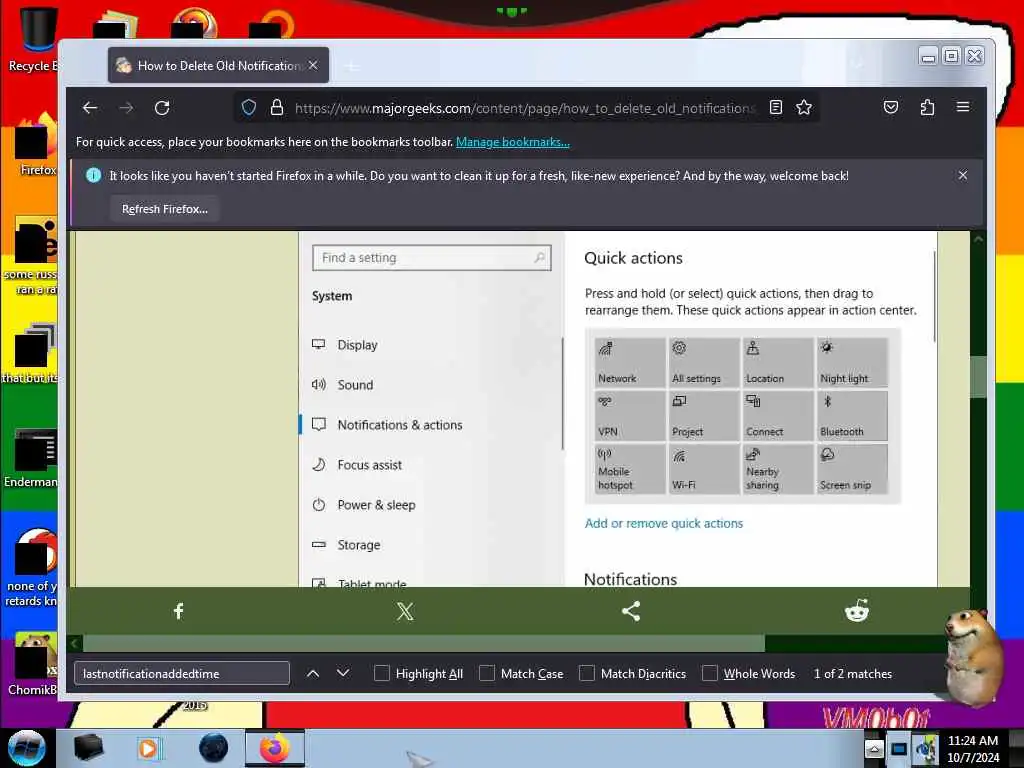The height and width of the screenshot is (768, 1024).
Task: Click the page horizontal scrollbar
Action: [x=424, y=643]
